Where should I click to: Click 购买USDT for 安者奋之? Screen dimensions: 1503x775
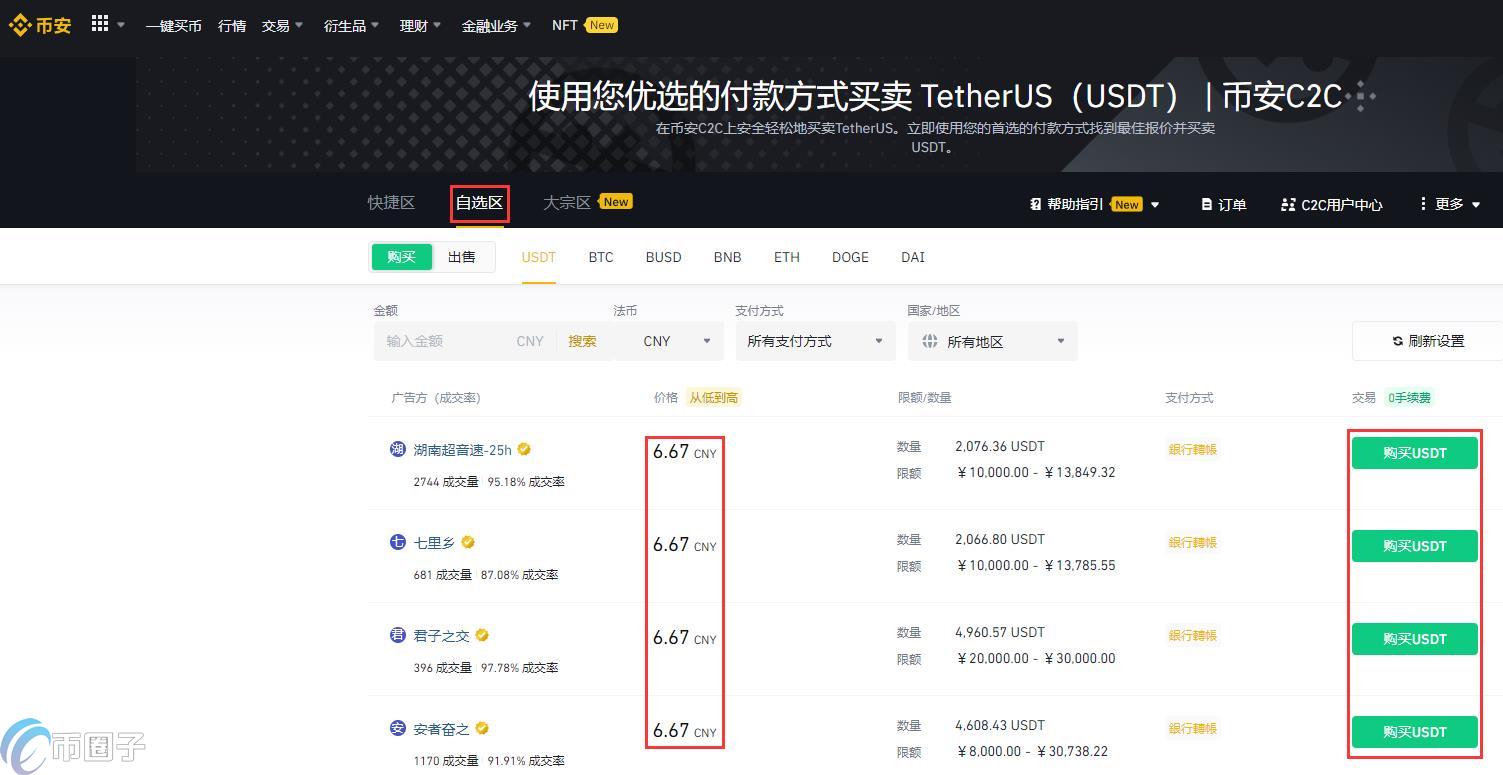pyautogui.click(x=1415, y=732)
